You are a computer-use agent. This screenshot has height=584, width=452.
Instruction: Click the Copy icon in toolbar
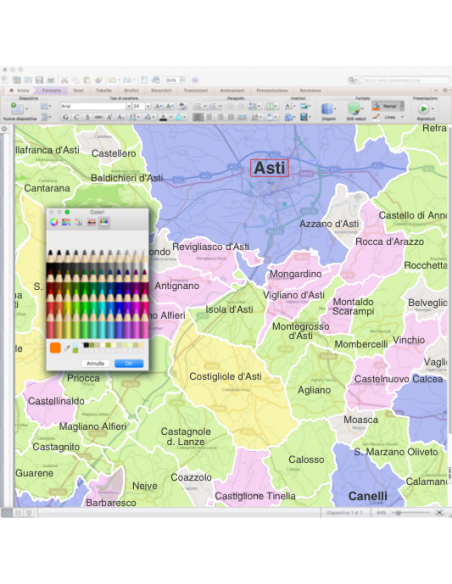click(76, 80)
